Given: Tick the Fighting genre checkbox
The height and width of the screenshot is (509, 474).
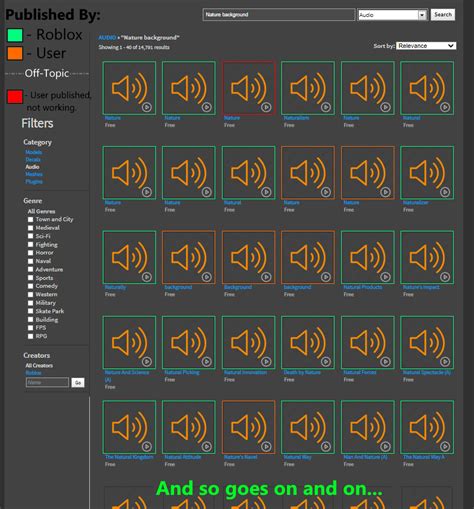Looking at the screenshot, I should [x=30, y=245].
